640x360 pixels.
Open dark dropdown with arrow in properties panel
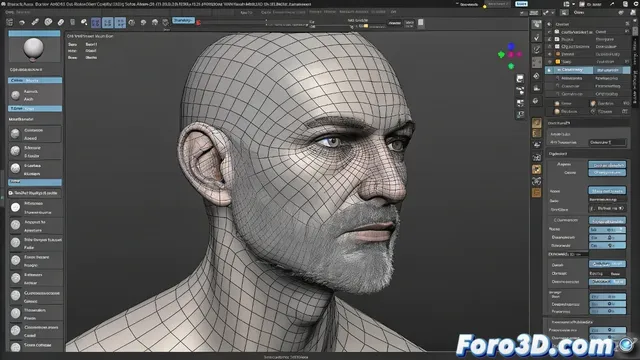[607, 208]
